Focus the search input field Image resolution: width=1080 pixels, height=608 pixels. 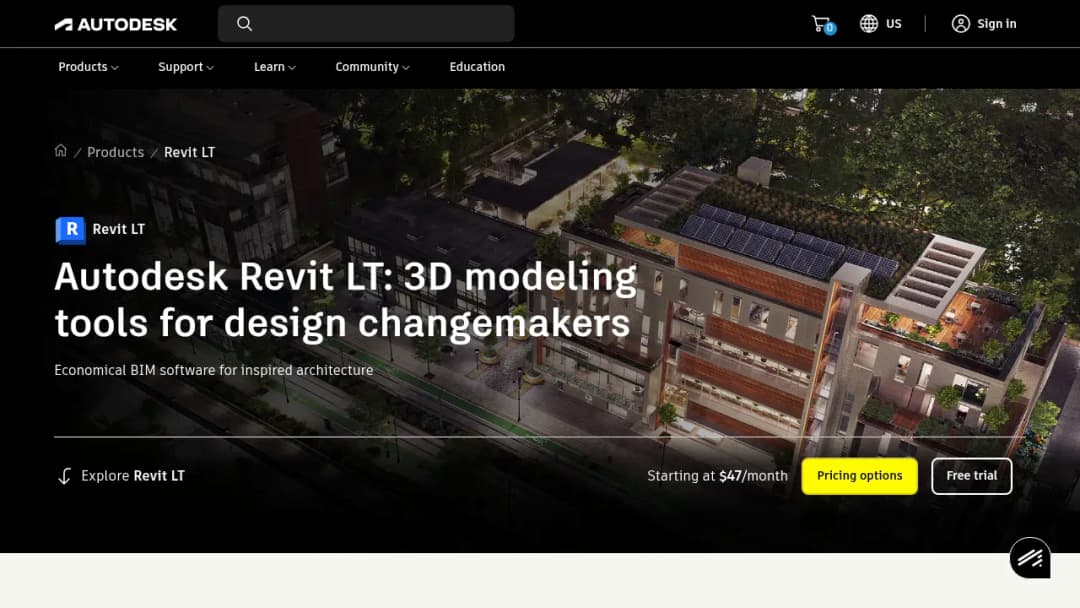point(366,23)
